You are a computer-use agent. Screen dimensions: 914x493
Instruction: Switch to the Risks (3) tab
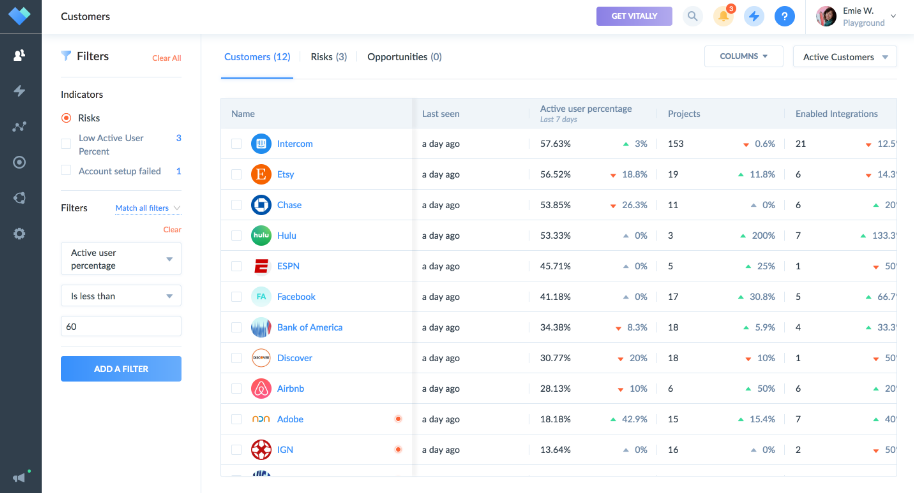pos(328,57)
